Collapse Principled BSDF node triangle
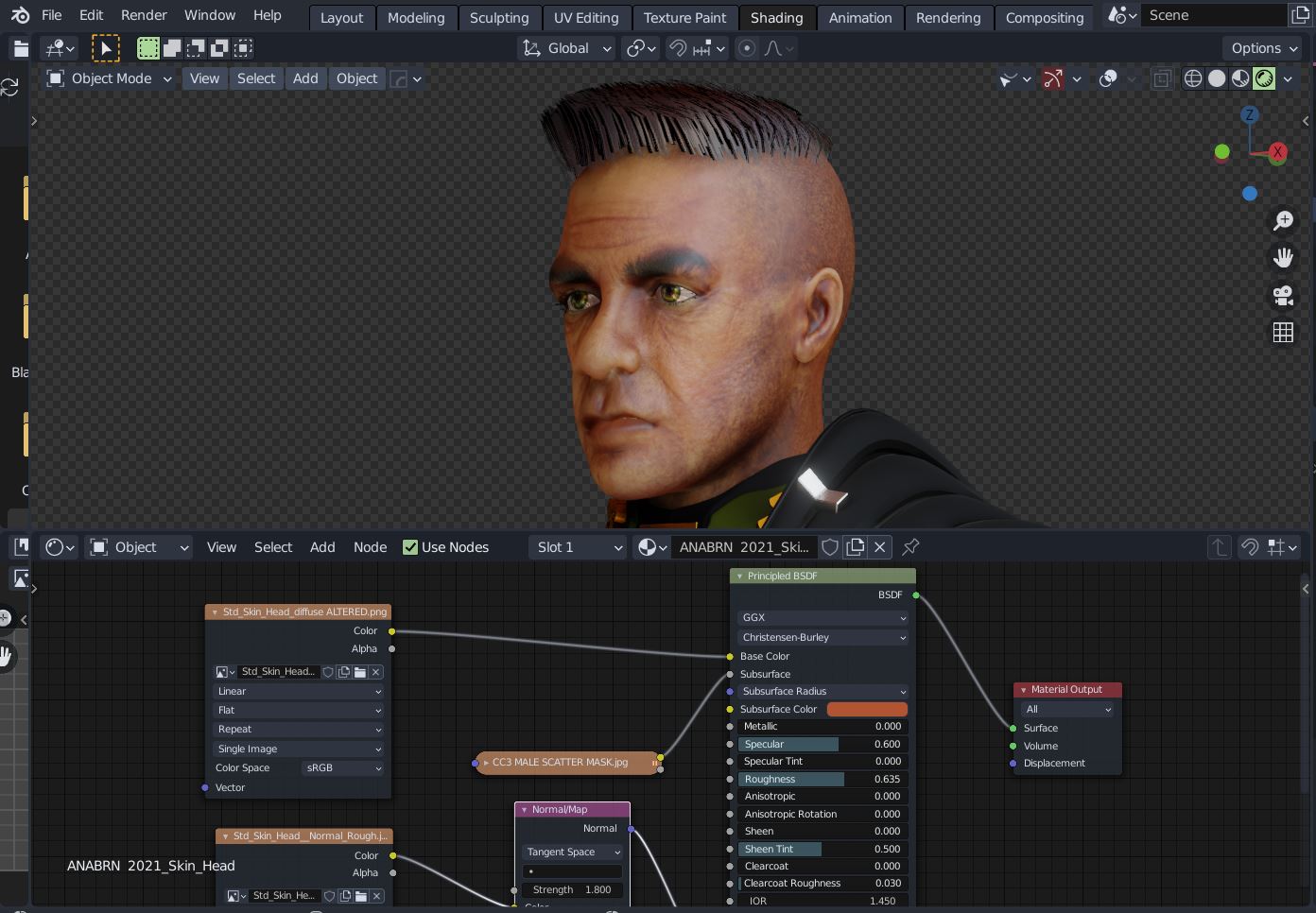 pos(739,576)
